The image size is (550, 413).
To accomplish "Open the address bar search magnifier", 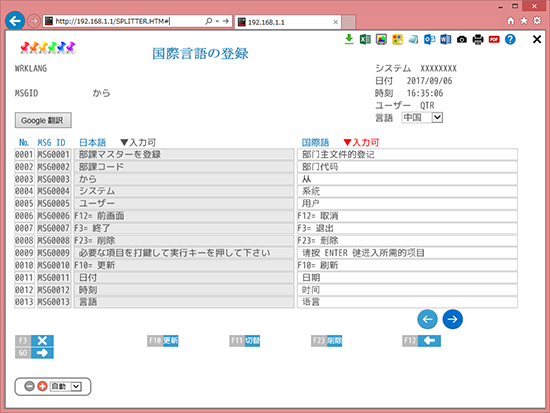I will [x=209, y=21].
